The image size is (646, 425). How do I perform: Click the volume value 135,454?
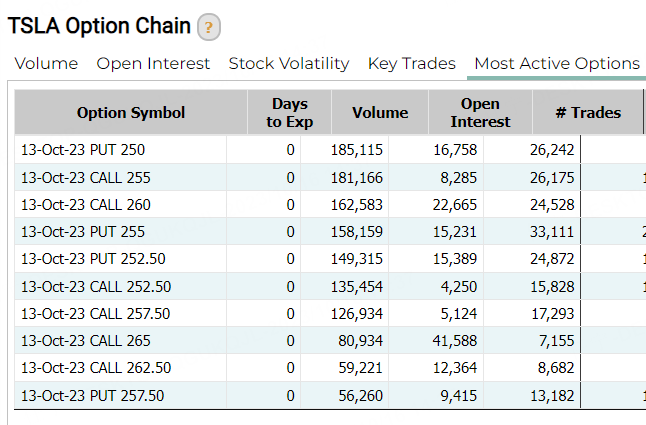[357, 286]
